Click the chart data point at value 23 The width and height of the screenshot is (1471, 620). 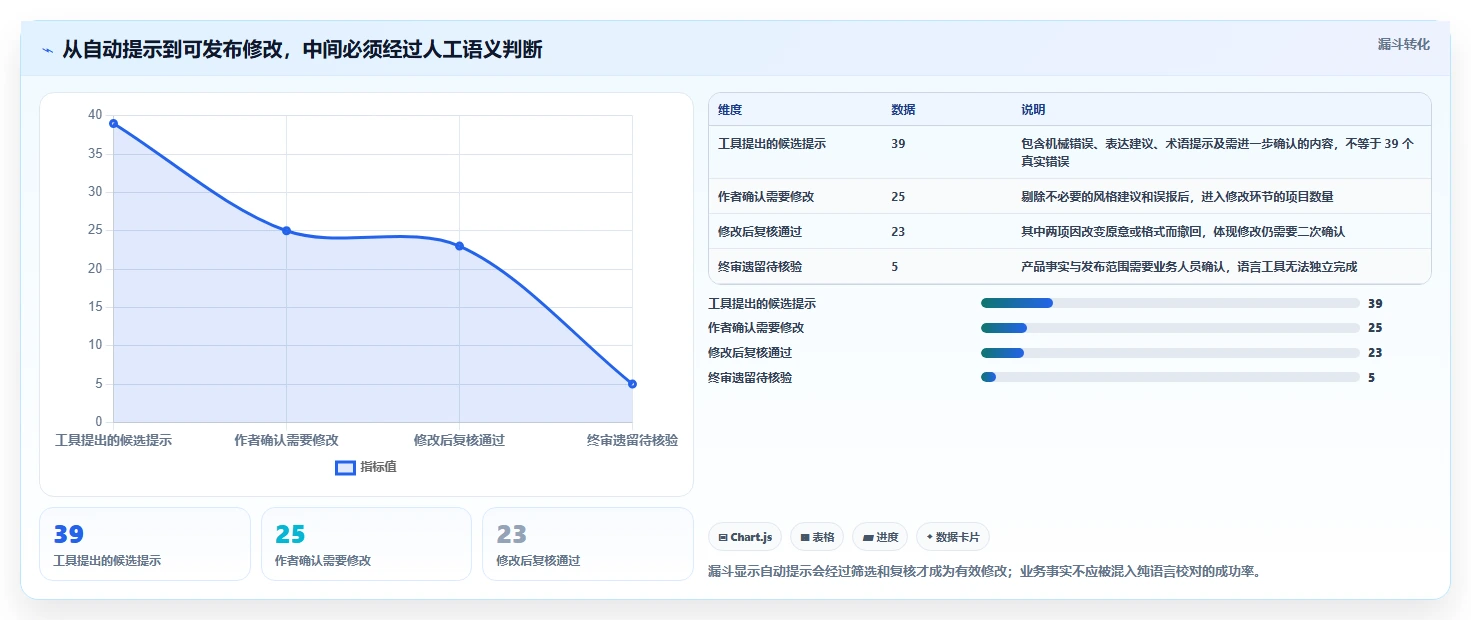(459, 246)
